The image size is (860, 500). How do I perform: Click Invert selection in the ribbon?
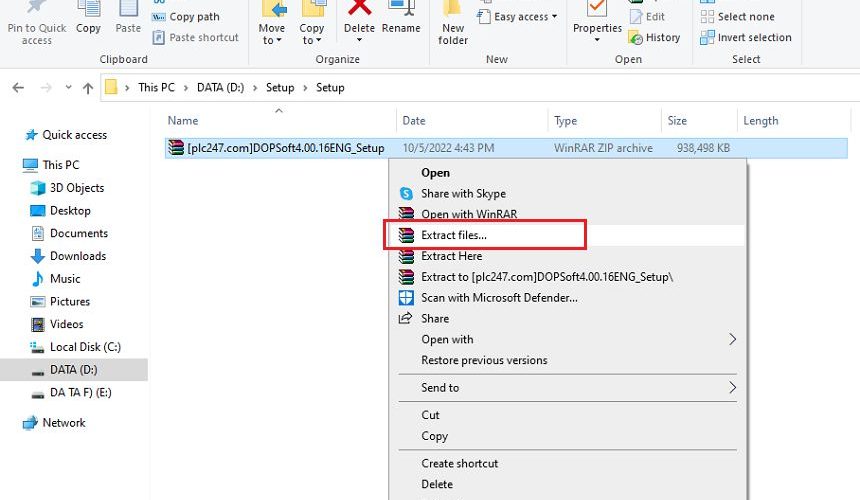[x=746, y=37]
